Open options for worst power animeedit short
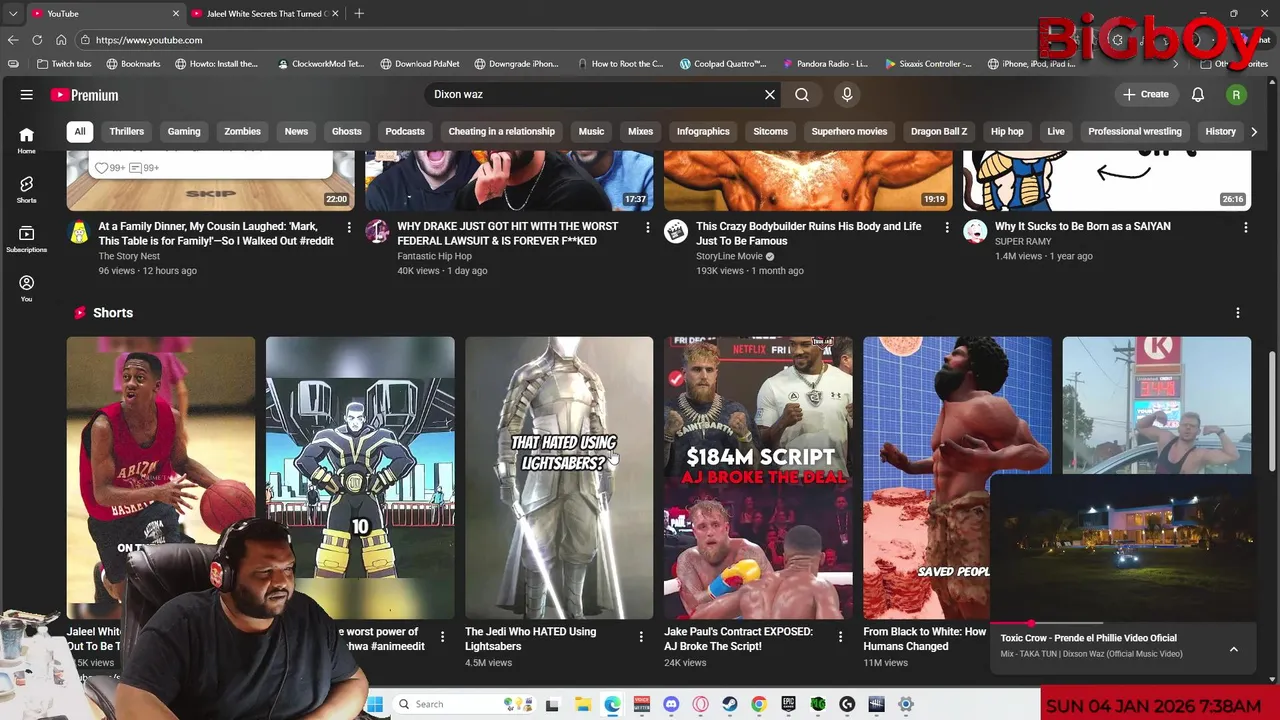 pos(442,637)
